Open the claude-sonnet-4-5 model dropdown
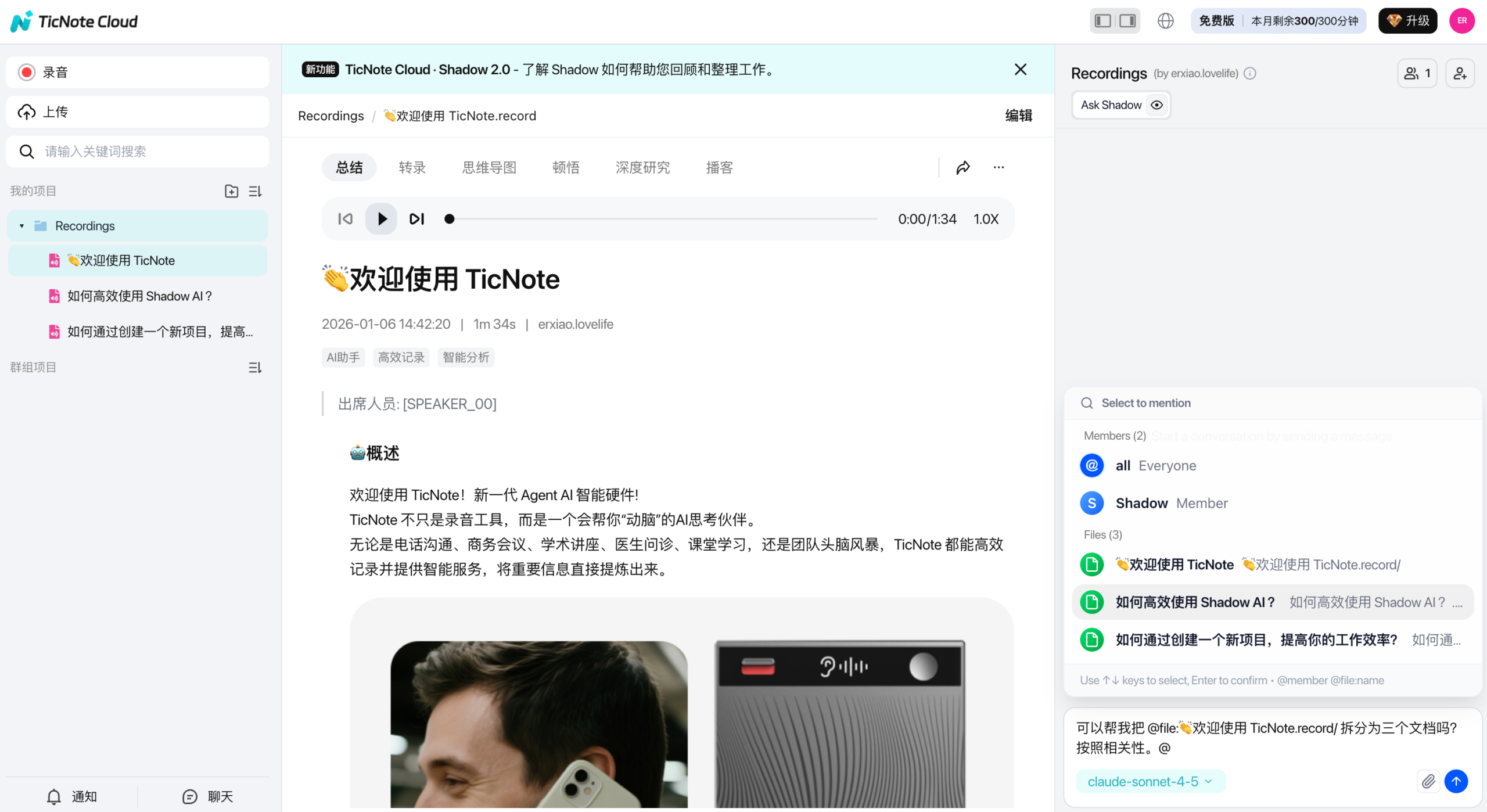This screenshot has height=812, width=1487. tap(1150, 781)
